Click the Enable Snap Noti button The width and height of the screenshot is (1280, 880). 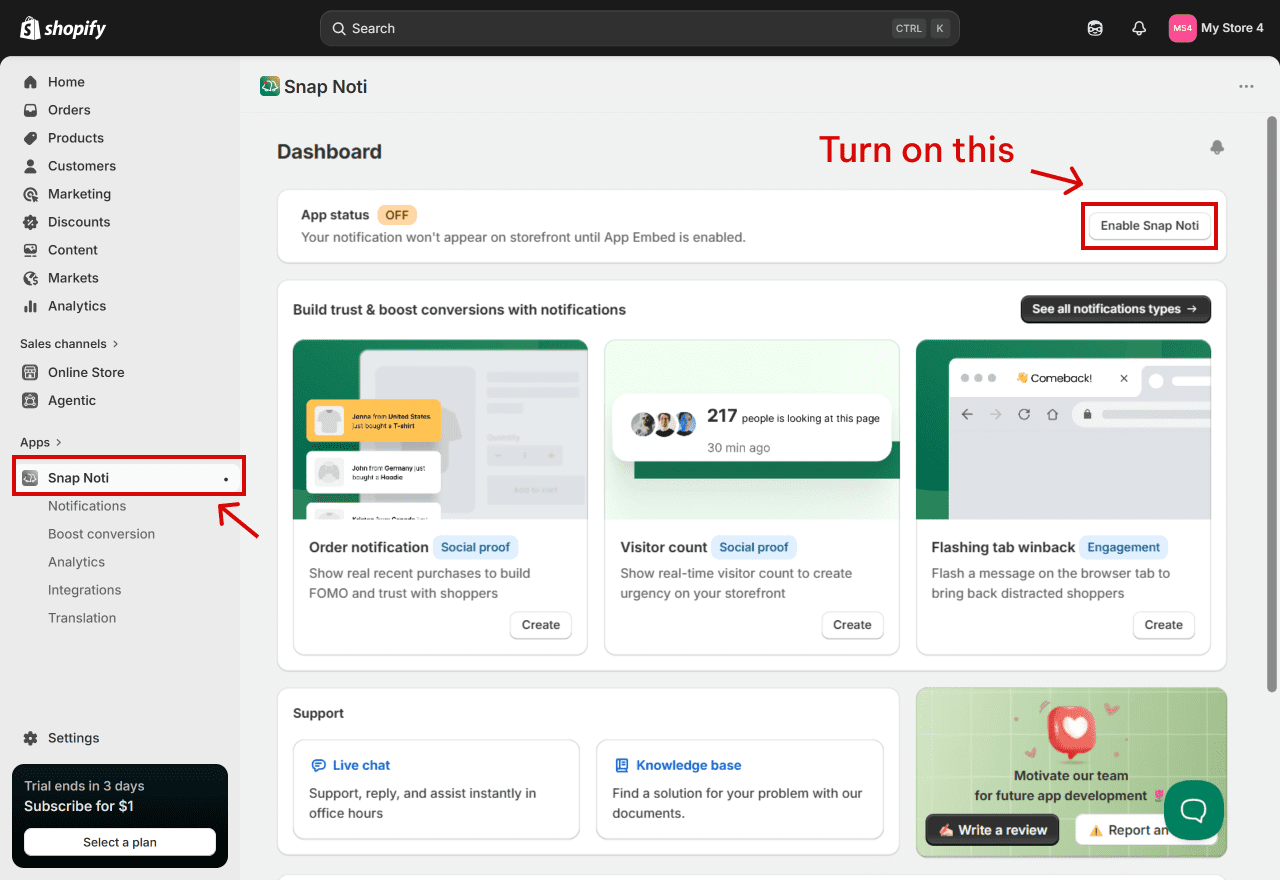pyautogui.click(x=1149, y=226)
